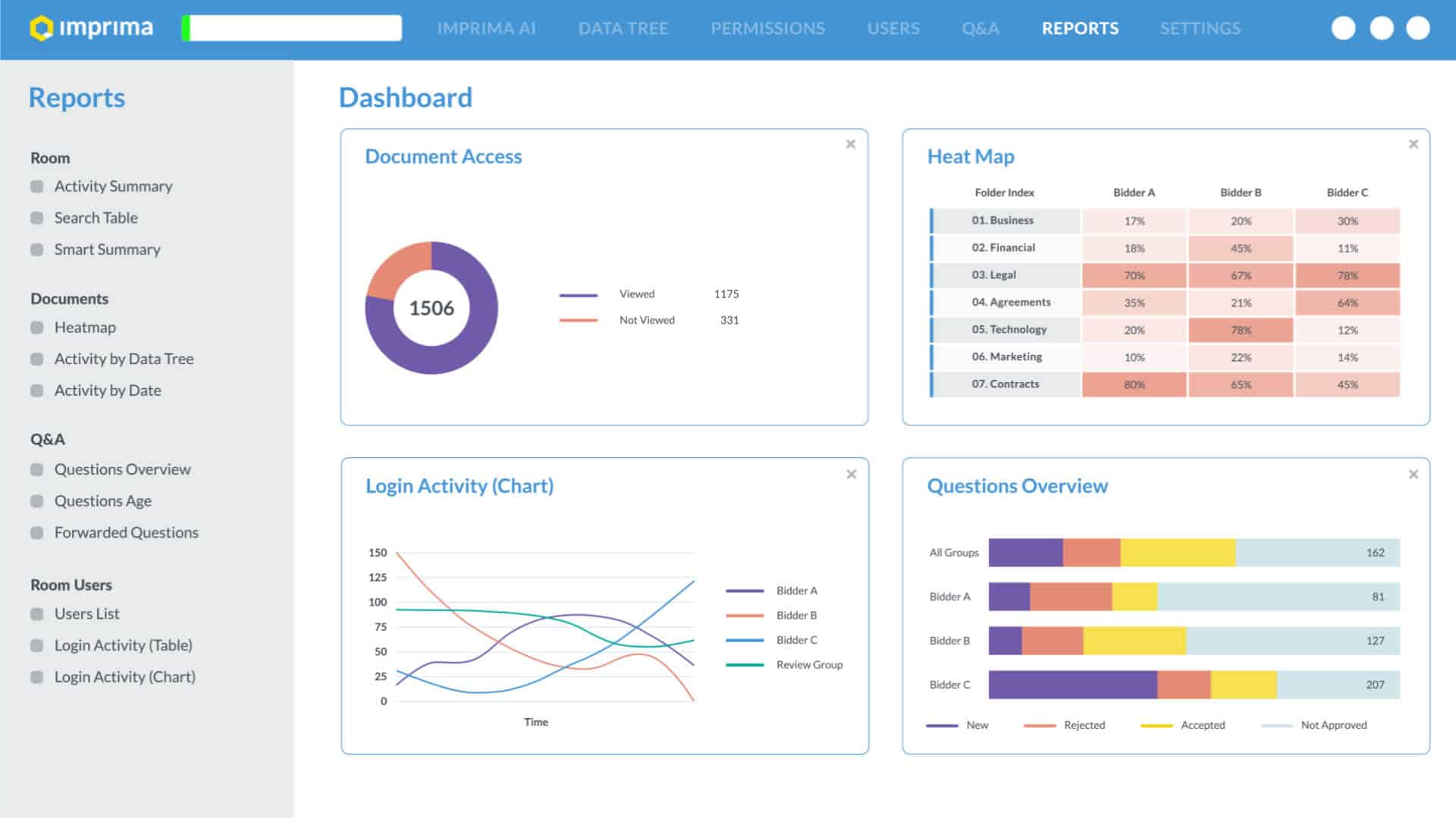Screen dimensions: 1456x819
Task: Click Legal row Bidder C 78% cell
Action: click(x=1347, y=275)
